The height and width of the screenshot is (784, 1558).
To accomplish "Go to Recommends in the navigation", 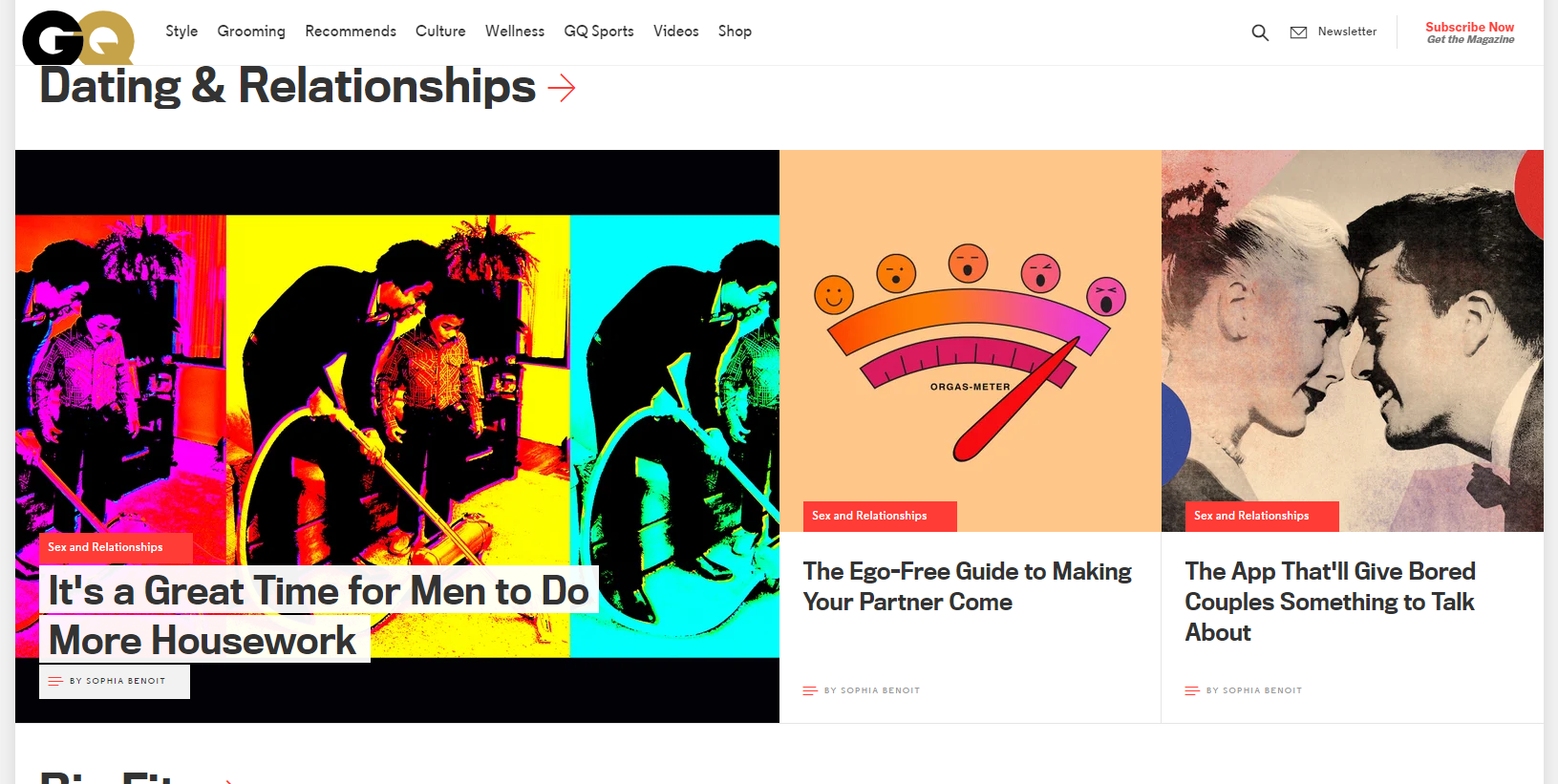I will pyautogui.click(x=351, y=32).
